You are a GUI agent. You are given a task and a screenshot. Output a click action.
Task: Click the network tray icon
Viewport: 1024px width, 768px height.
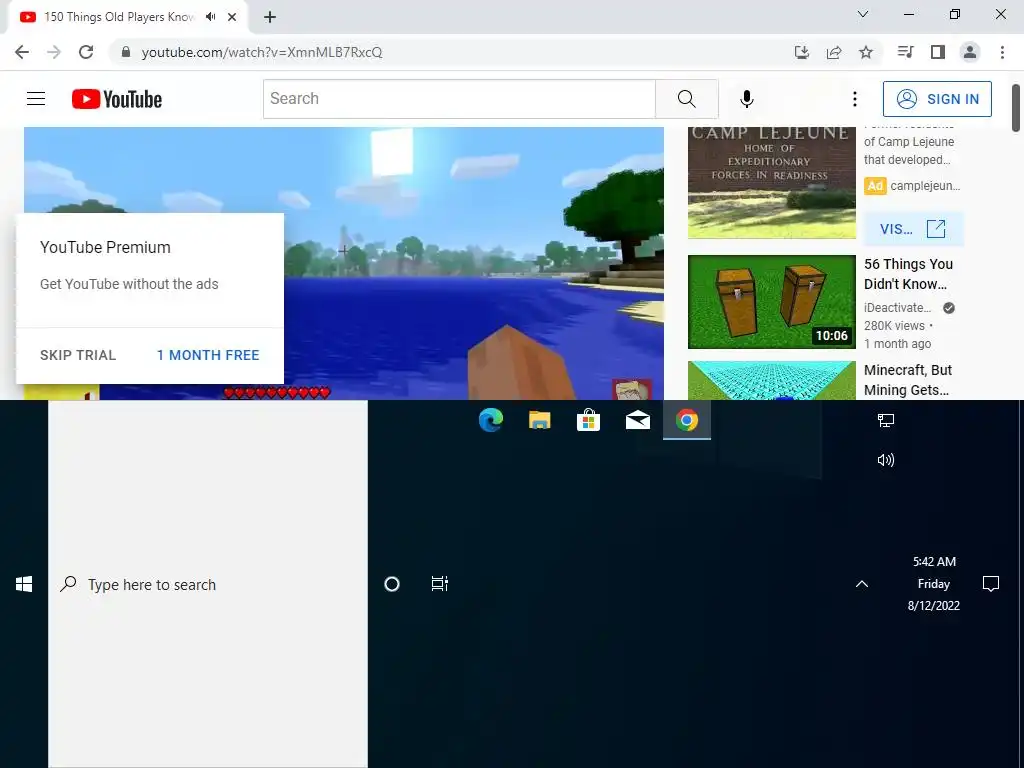(886, 421)
